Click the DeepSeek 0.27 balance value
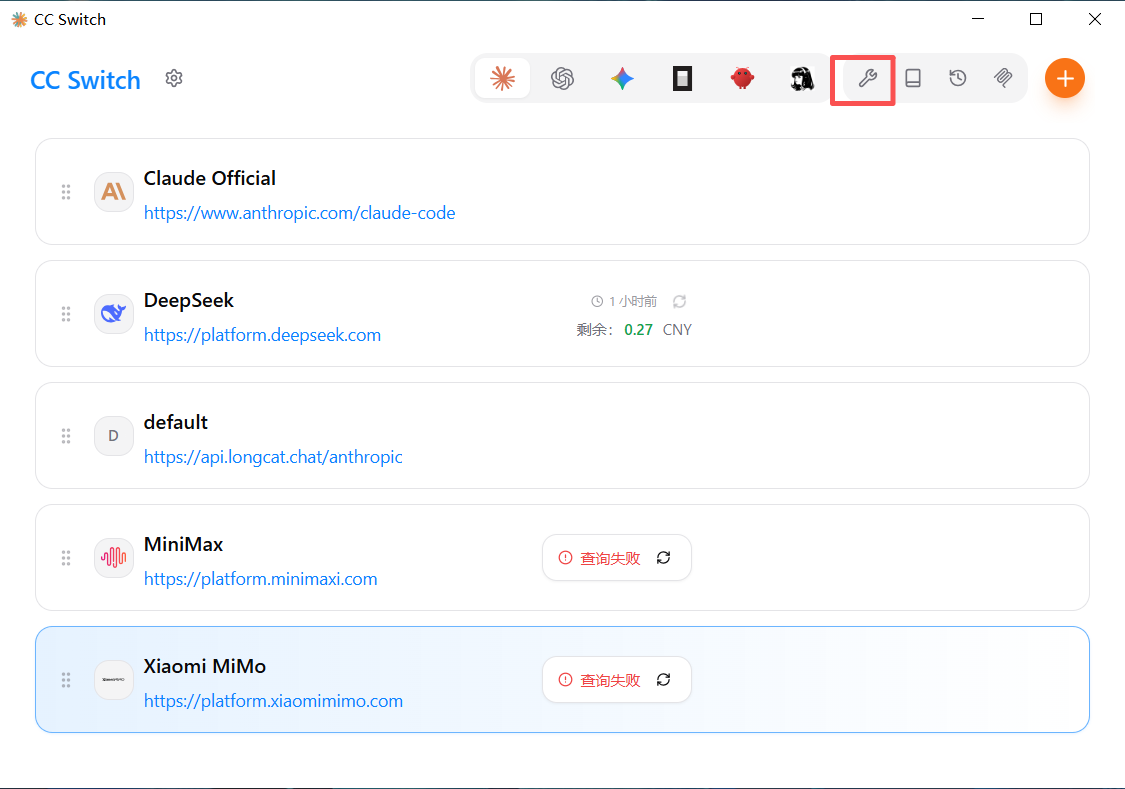 point(639,330)
